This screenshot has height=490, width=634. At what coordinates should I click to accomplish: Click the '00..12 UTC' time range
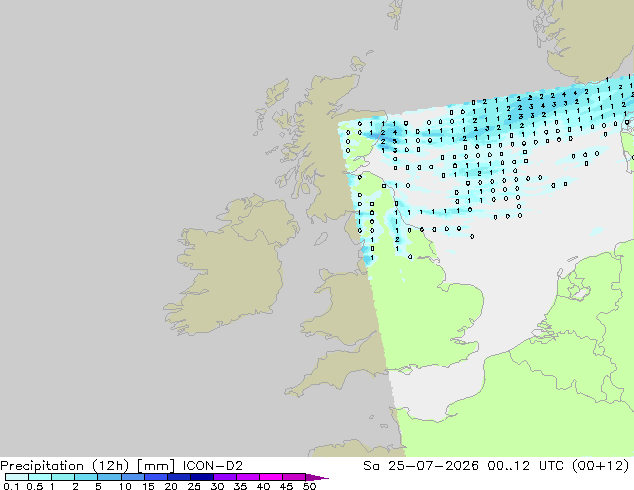(527, 466)
